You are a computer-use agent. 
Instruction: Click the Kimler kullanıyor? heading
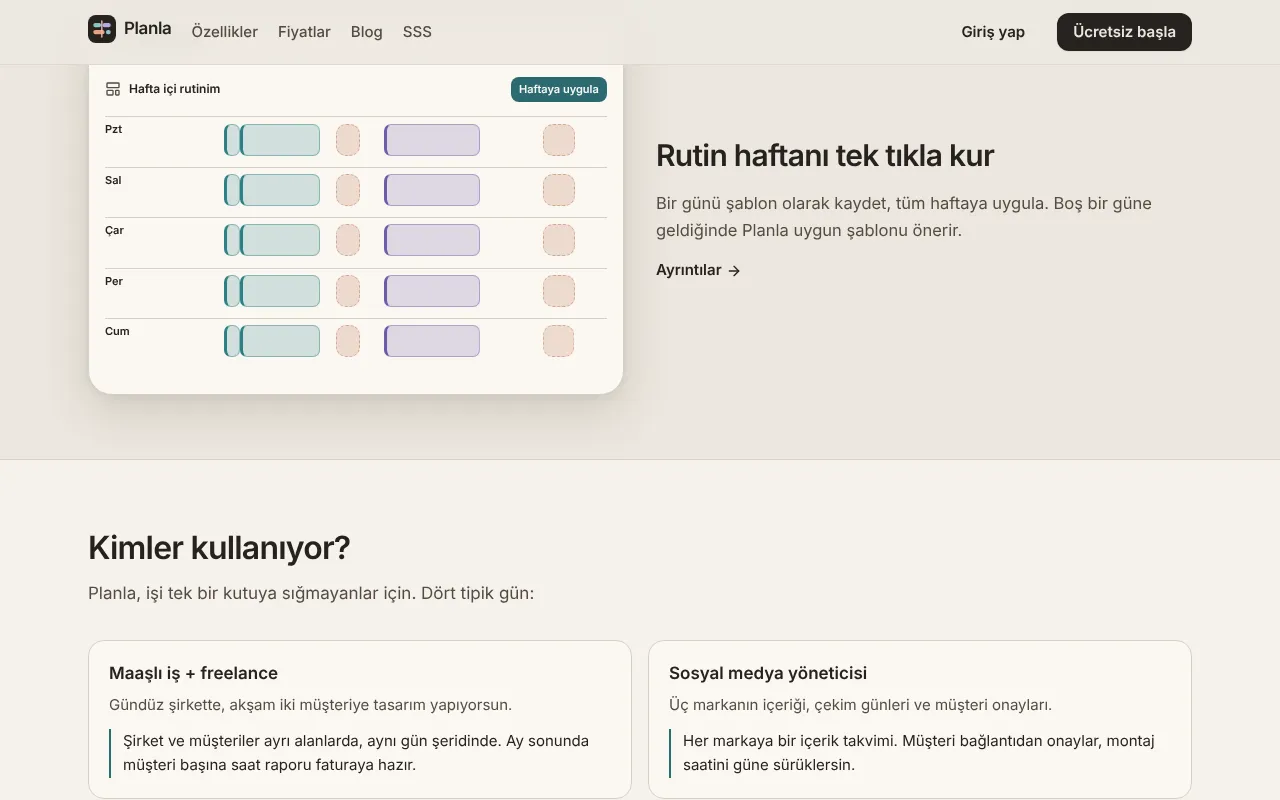coord(219,548)
